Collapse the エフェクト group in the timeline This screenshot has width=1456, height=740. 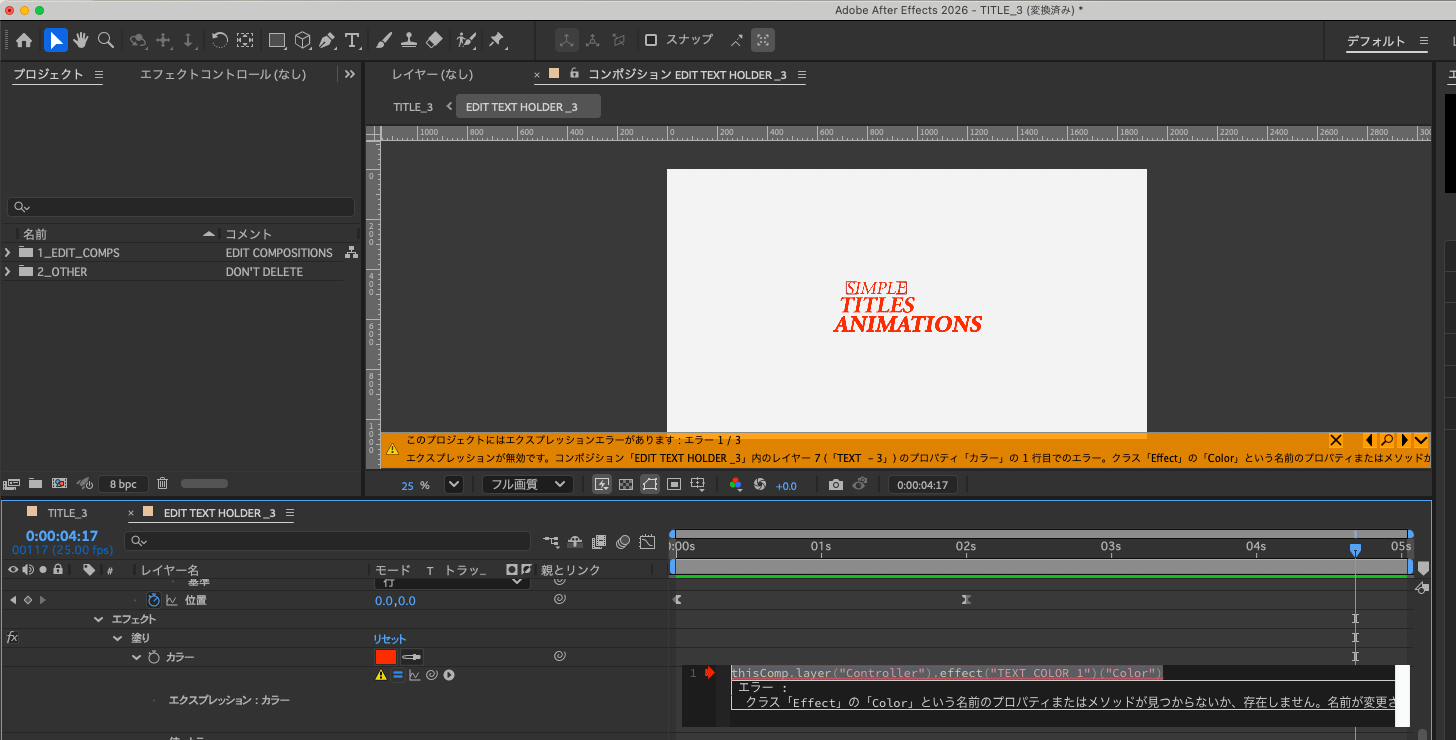click(99, 619)
